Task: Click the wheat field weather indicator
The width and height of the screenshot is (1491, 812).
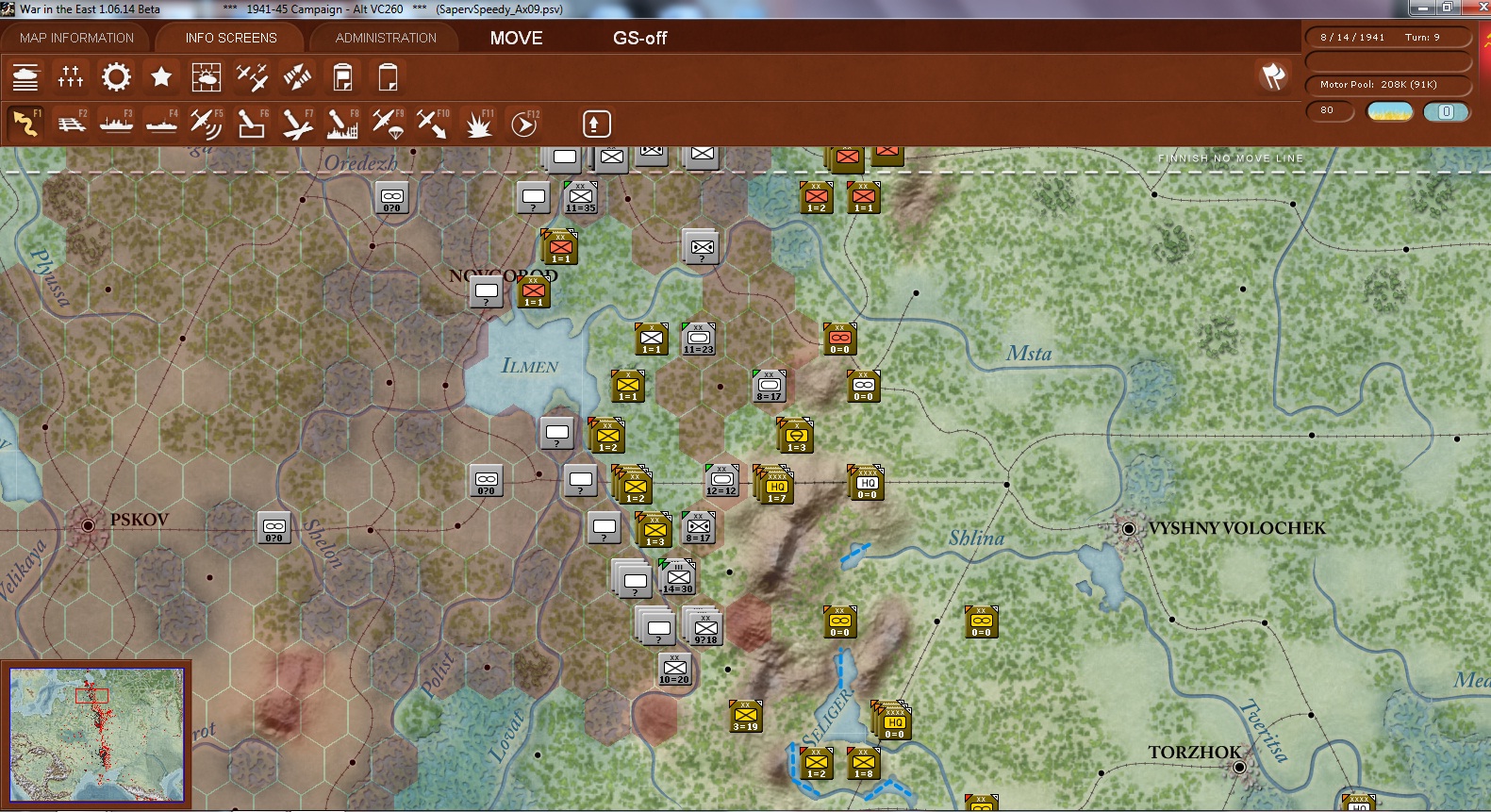Action: [x=1390, y=111]
